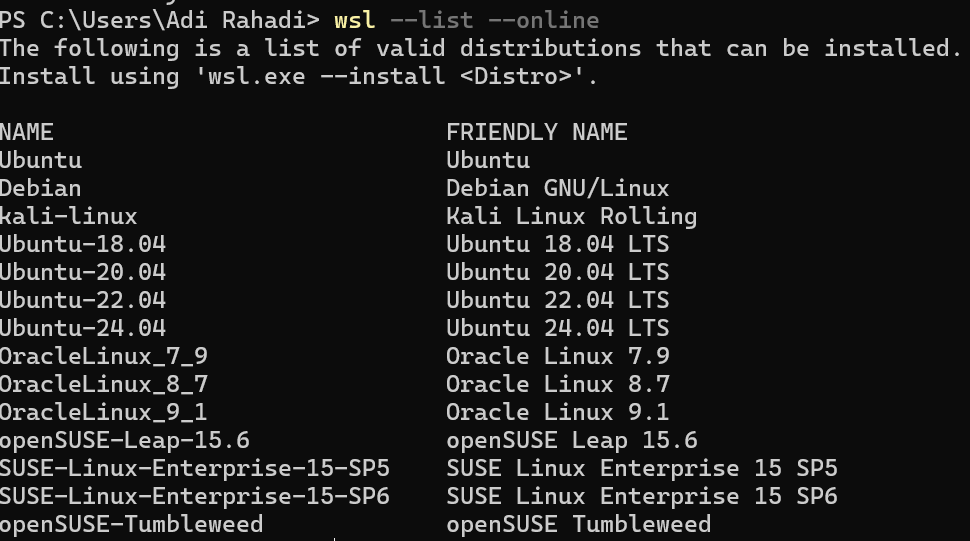
Task: Click the 'wsl' command text
Action: point(354,20)
